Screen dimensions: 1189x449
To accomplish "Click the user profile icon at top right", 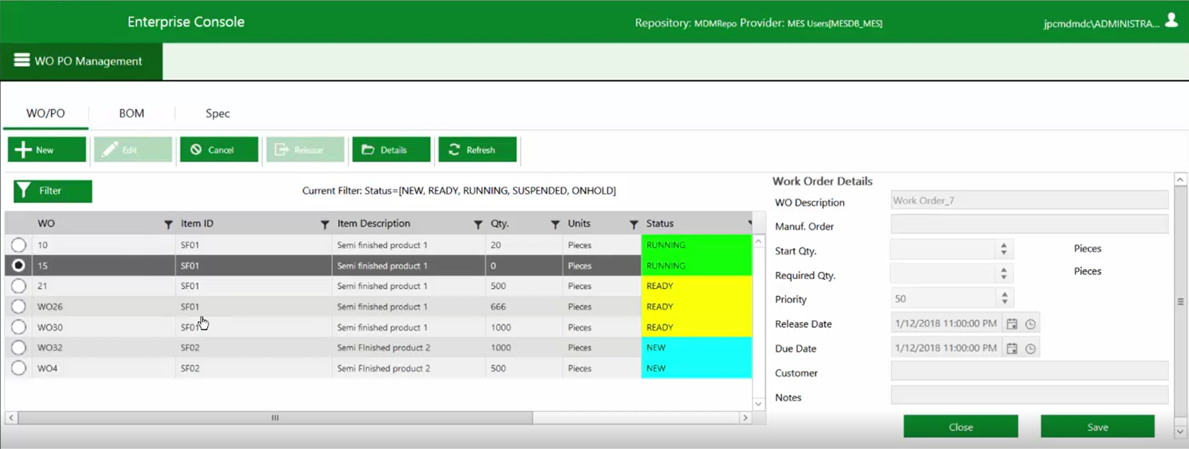I will click(x=1172, y=21).
